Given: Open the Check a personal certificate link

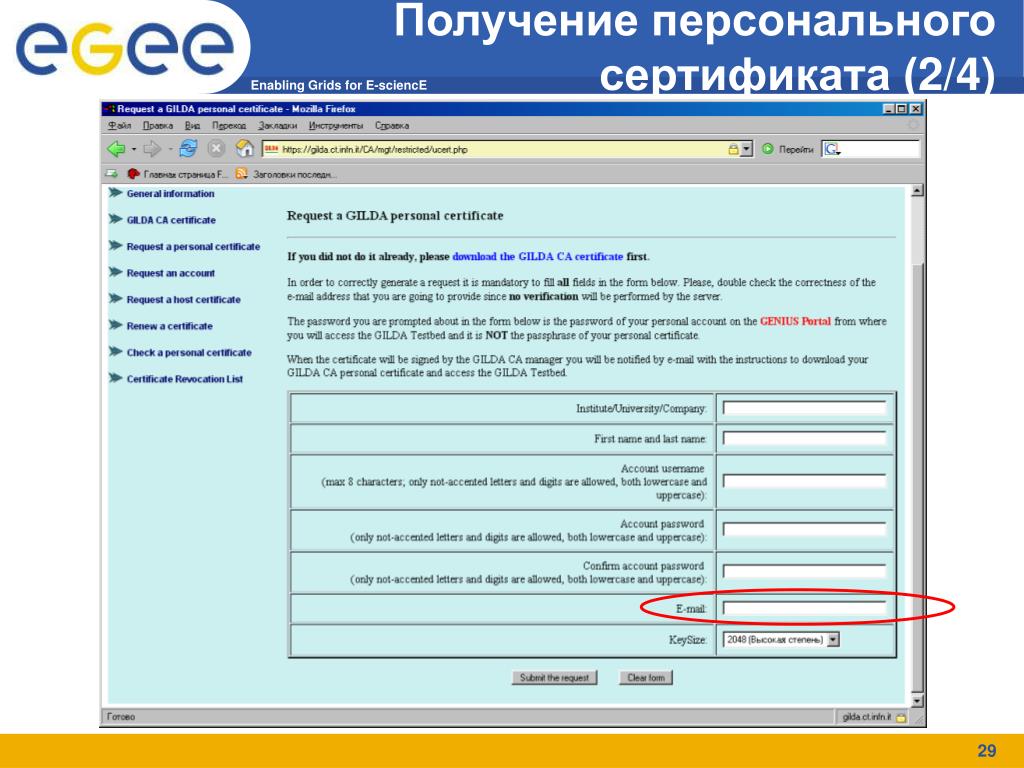Looking at the screenshot, I should click(189, 352).
